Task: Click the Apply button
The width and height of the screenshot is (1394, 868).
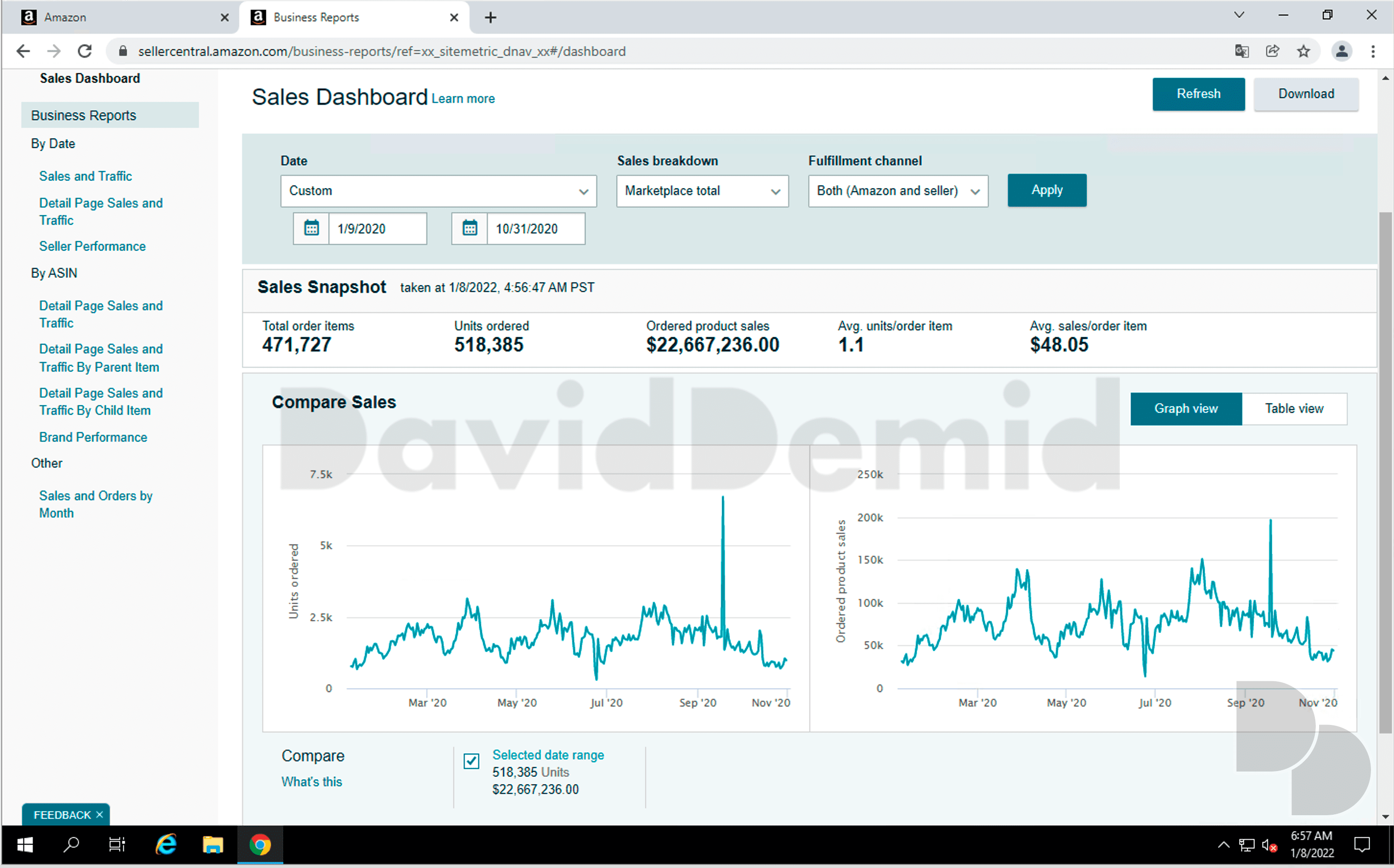Action: coord(1047,190)
